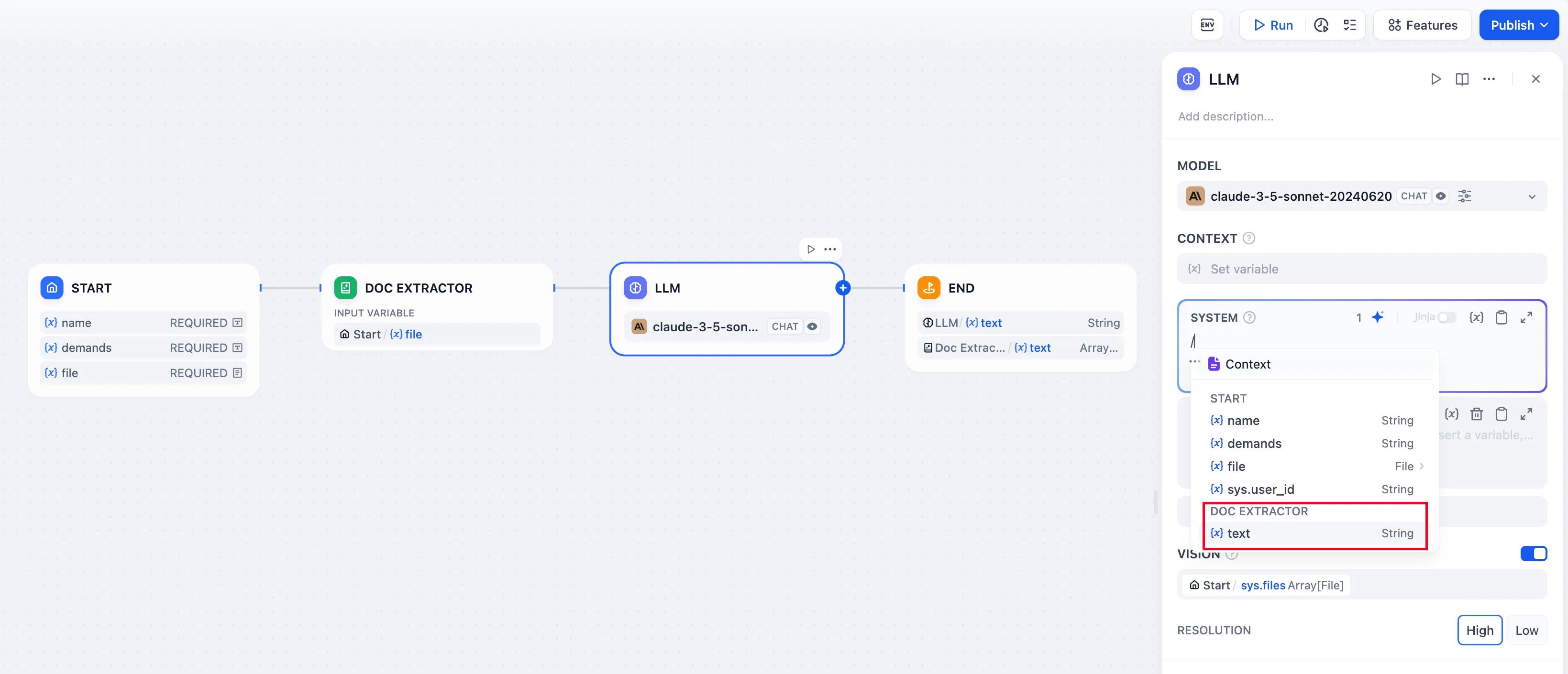Open model parameter settings sliders icon
The image size is (1568, 674).
(1465, 196)
